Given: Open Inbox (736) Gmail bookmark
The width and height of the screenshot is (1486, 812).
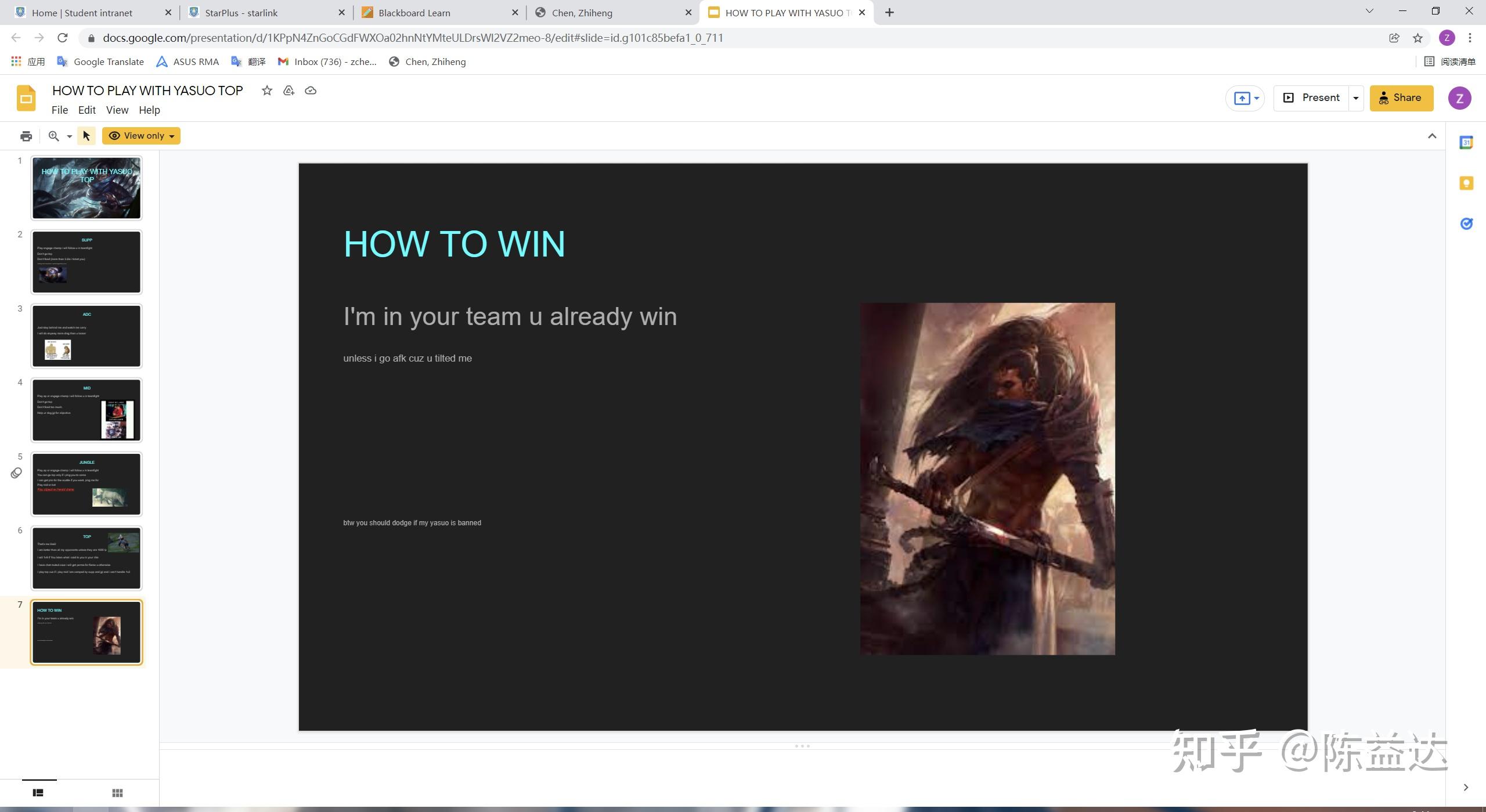Looking at the screenshot, I should (327, 62).
